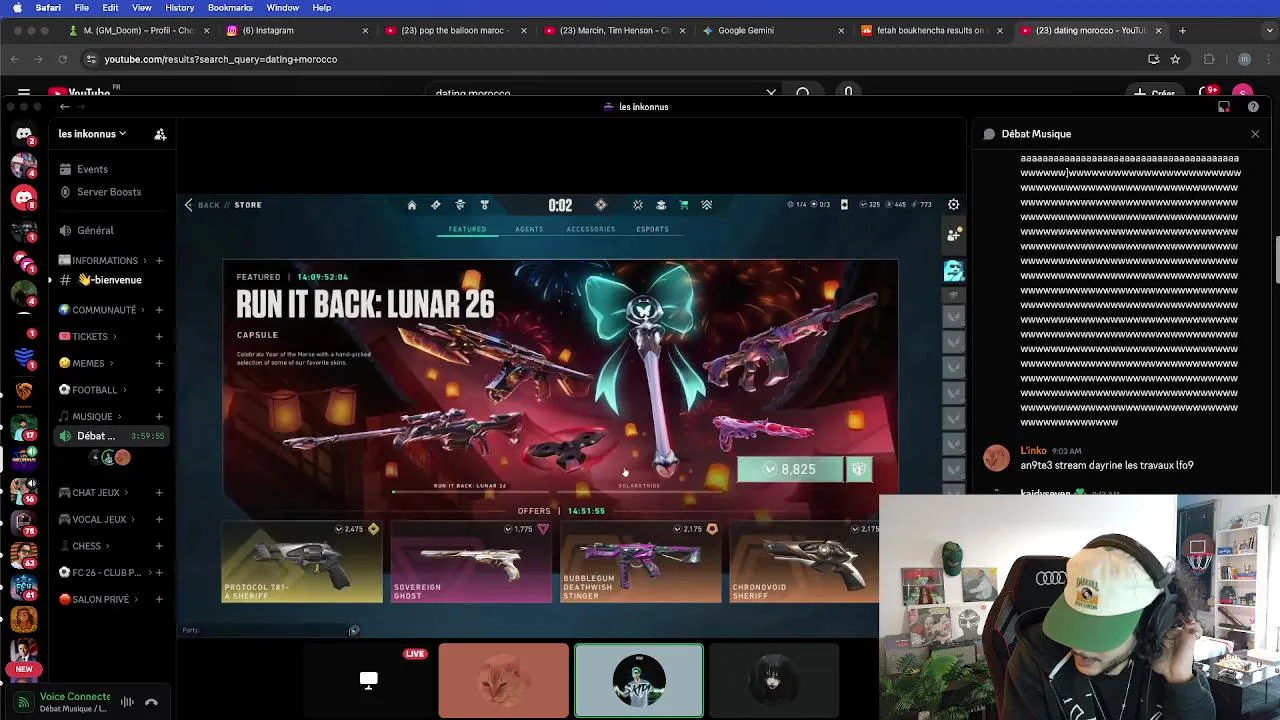1280x720 pixels.
Task: Open the YouTube hamburger menu icon
Action: tap(24, 93)
